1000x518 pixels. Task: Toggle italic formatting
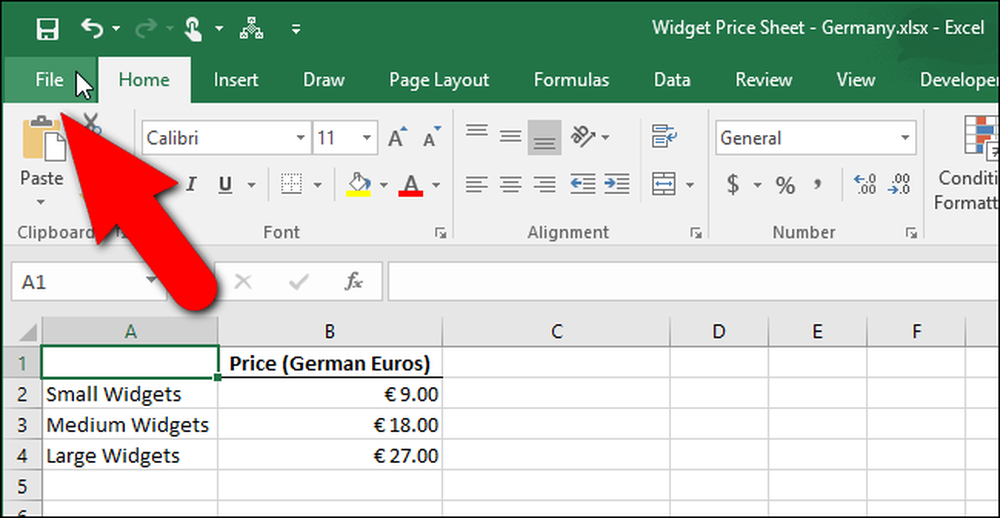190,185
